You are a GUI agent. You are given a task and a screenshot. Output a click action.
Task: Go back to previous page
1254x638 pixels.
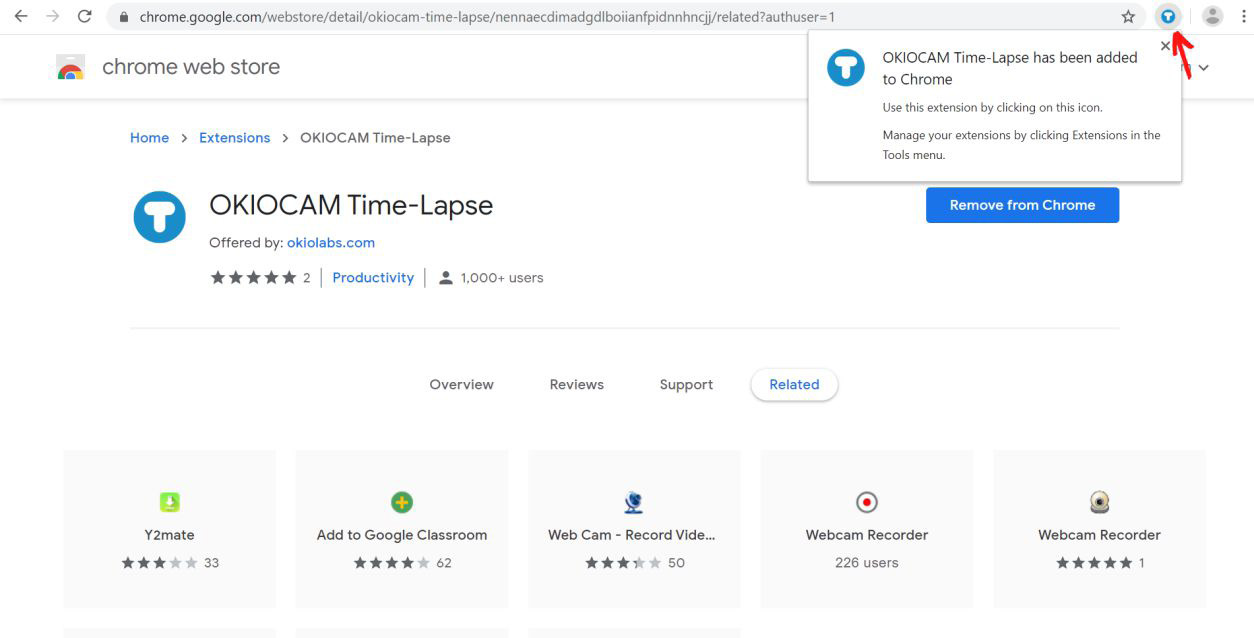[21, 16]
